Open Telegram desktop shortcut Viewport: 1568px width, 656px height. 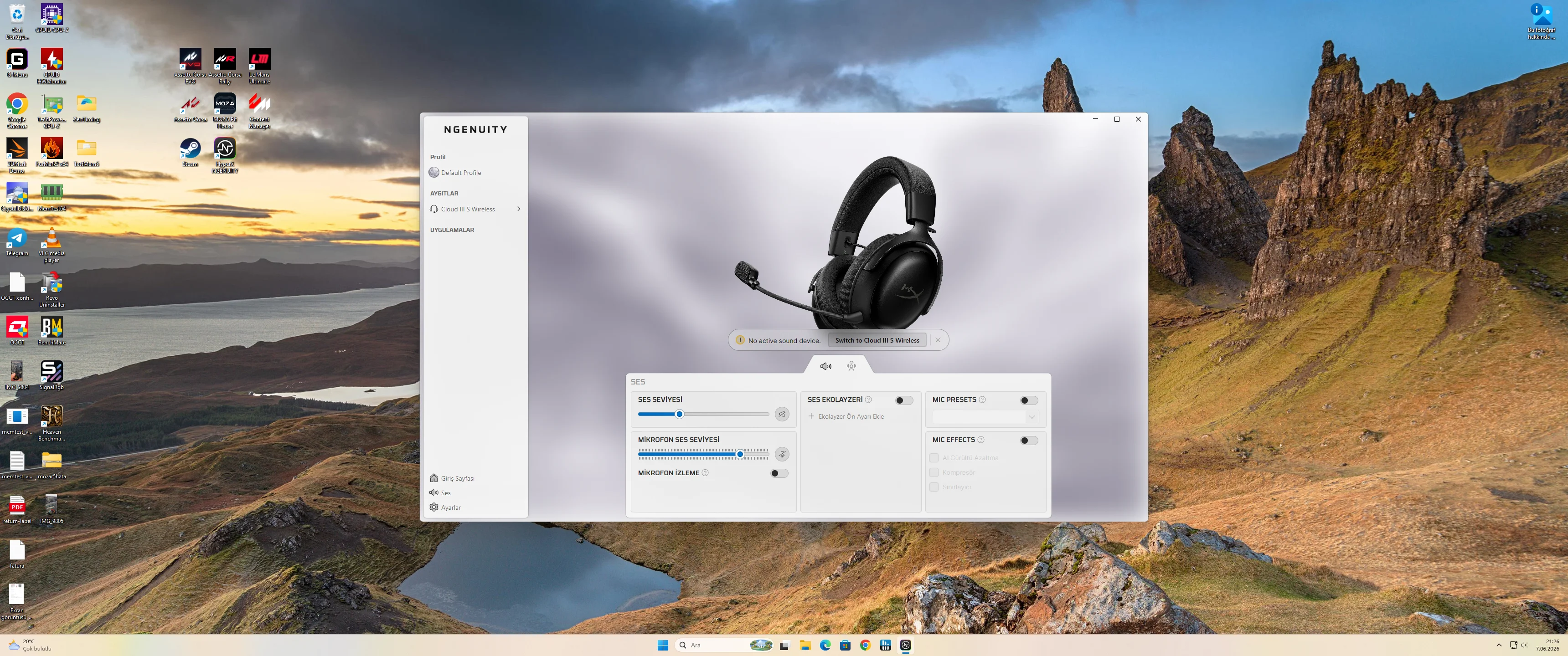[17, 241]
